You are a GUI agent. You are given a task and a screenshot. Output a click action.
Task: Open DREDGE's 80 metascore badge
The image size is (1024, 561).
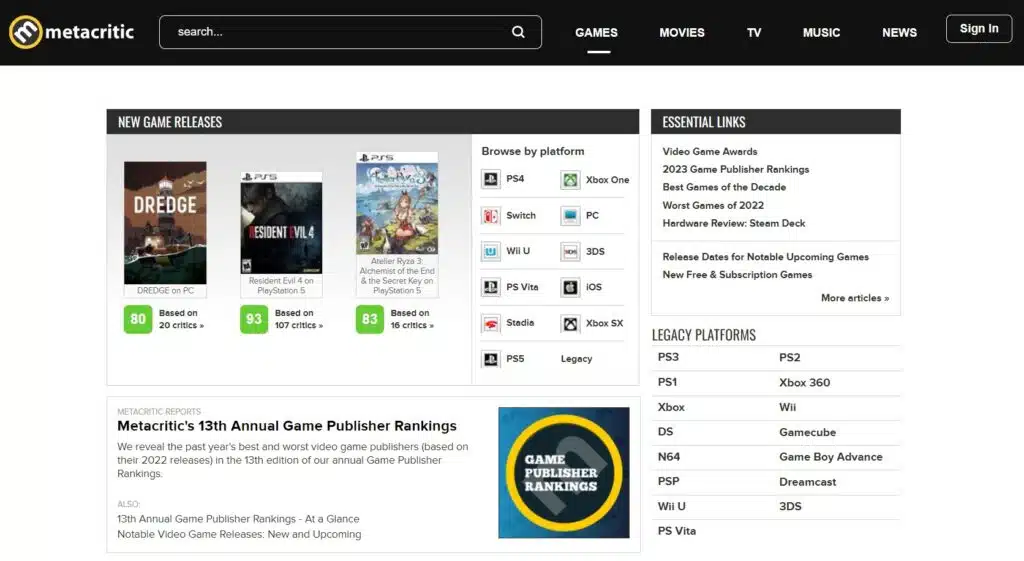138,319
